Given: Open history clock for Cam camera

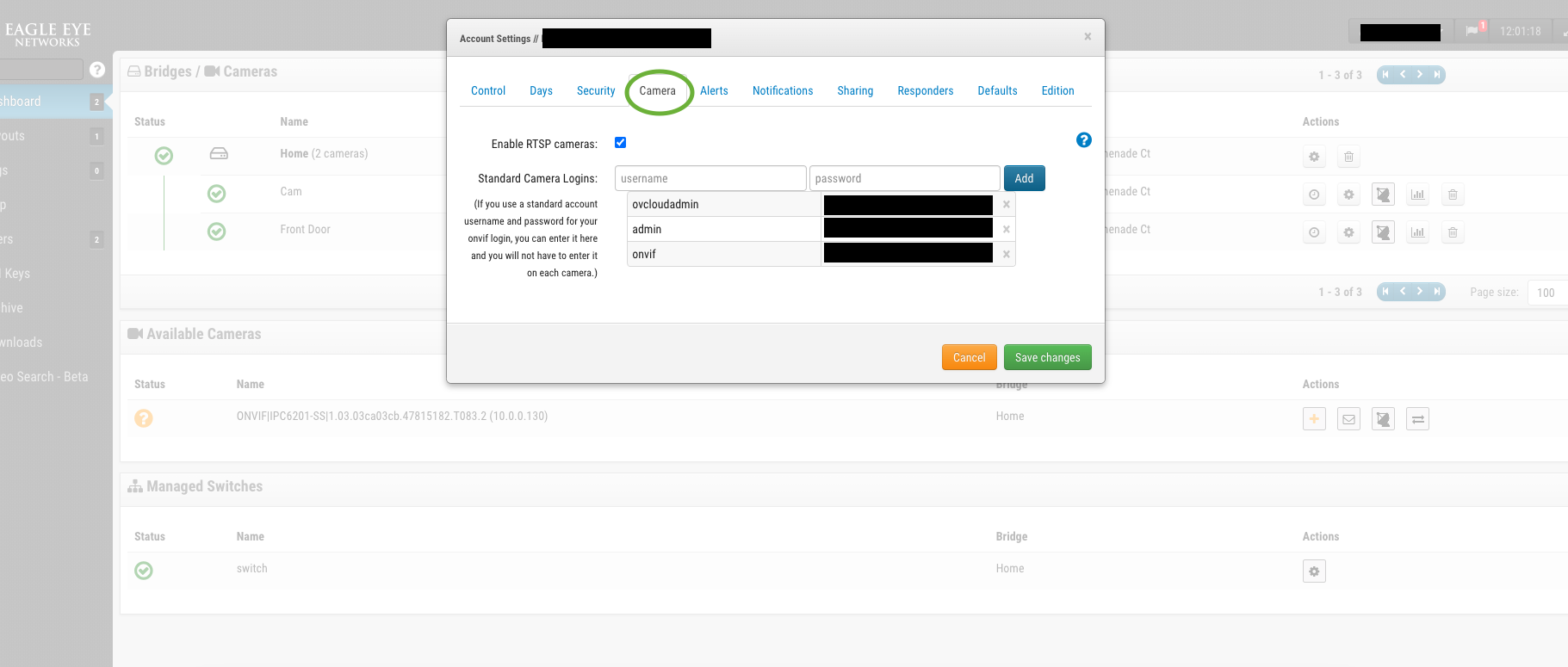Looking at the screenshot, I should 1314,195.
